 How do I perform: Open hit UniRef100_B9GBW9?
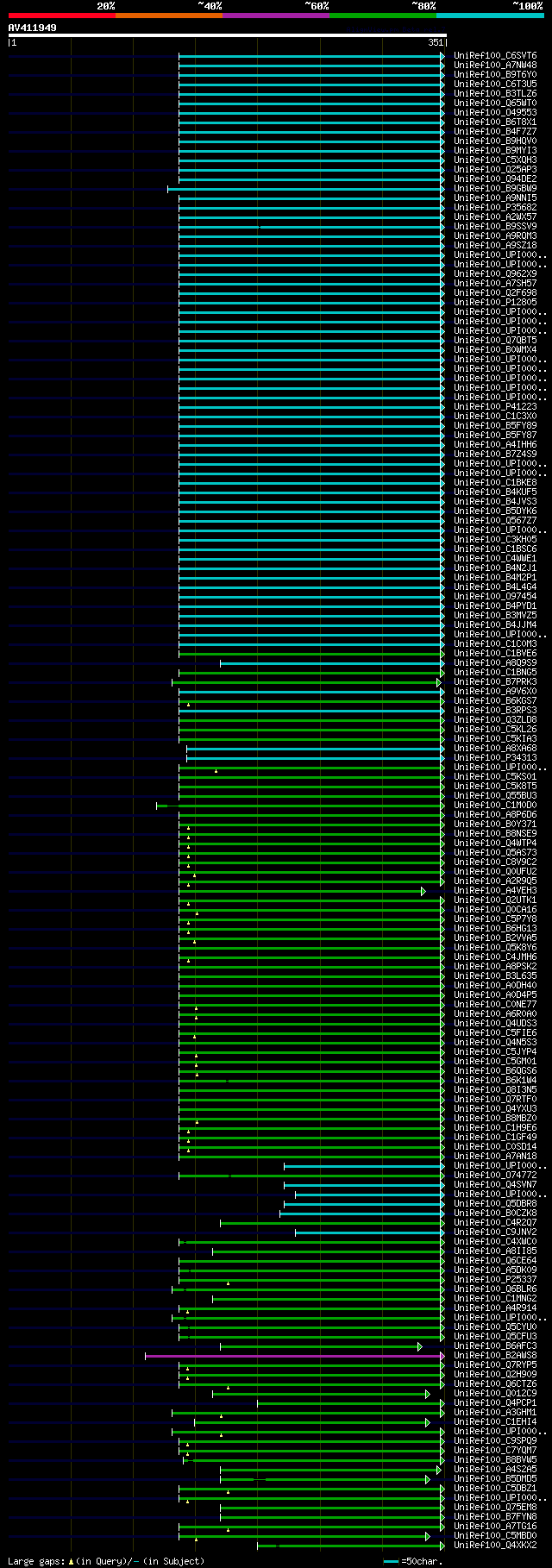(495, 189)
